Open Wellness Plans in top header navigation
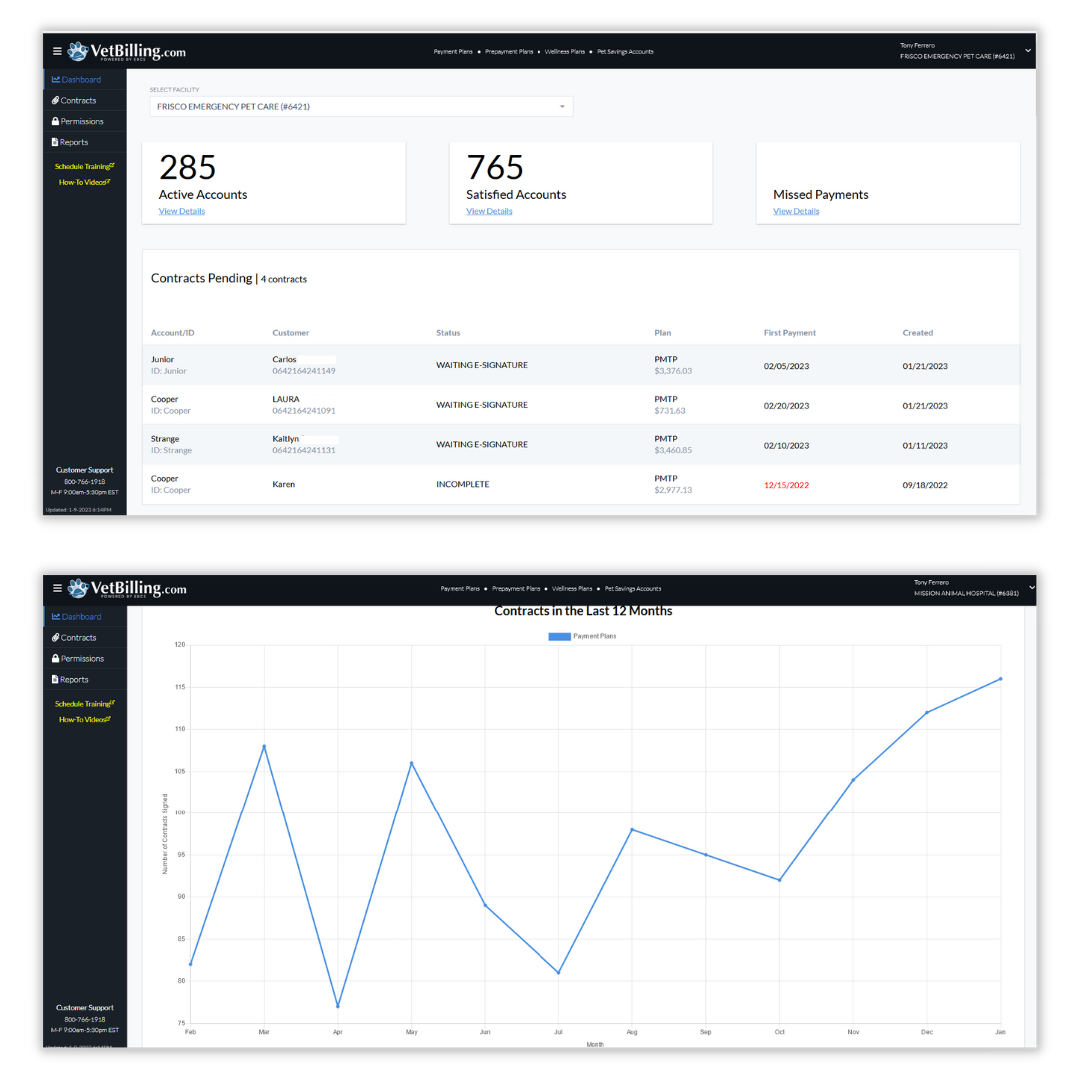 pyautogui.click(x=565, y=52)
